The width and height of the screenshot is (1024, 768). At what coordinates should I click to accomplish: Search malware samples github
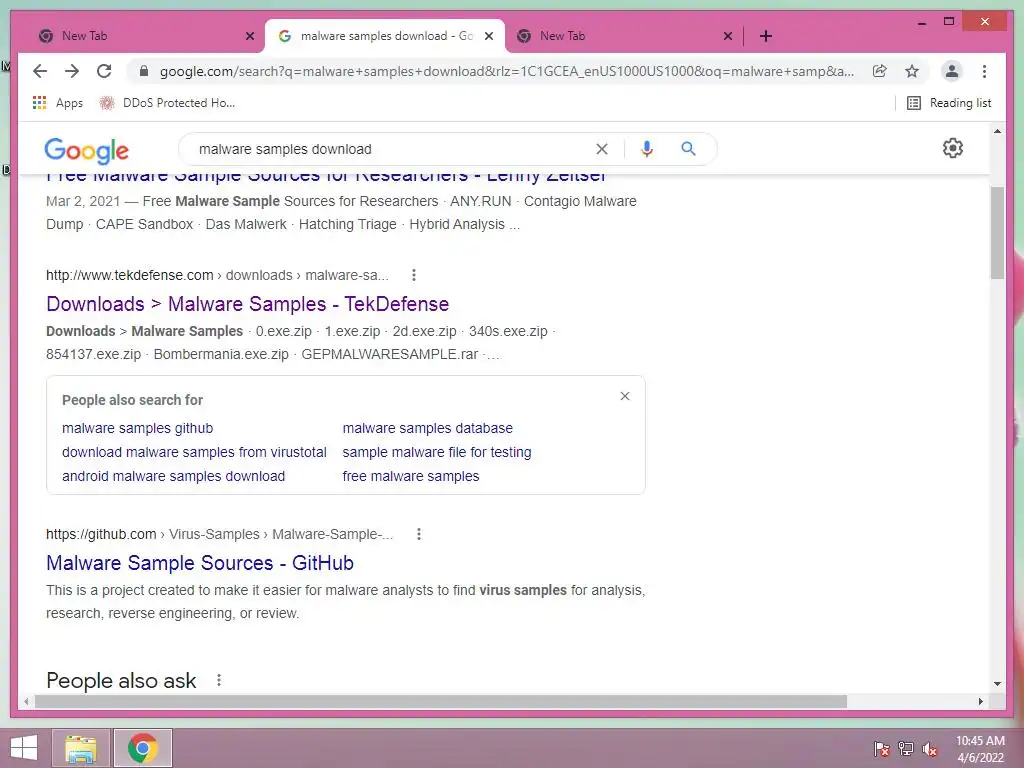(x=137, y=428)
